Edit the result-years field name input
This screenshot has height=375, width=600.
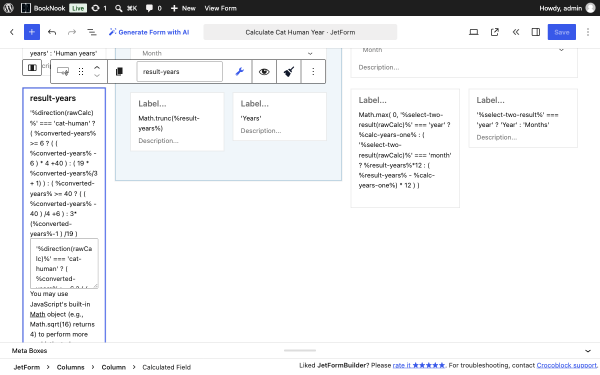[x=179, y=72]
